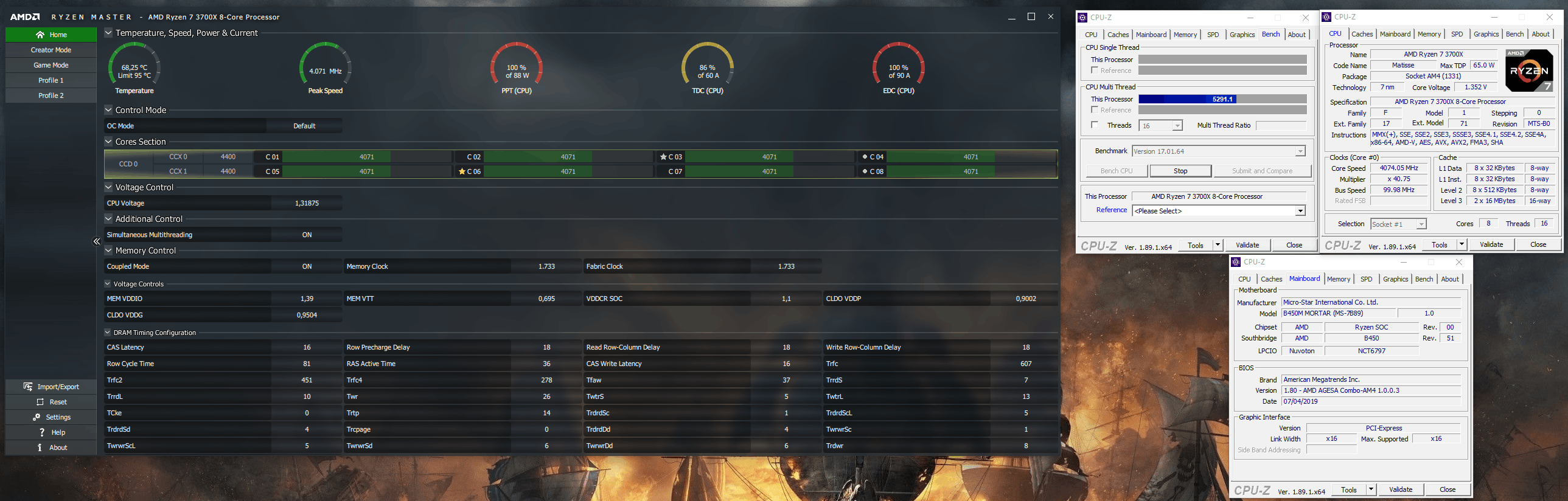The height and width of the screenshot is (501, 1568).
Task: Toggle Coupled Mode ON value
Action: (307, 266)
